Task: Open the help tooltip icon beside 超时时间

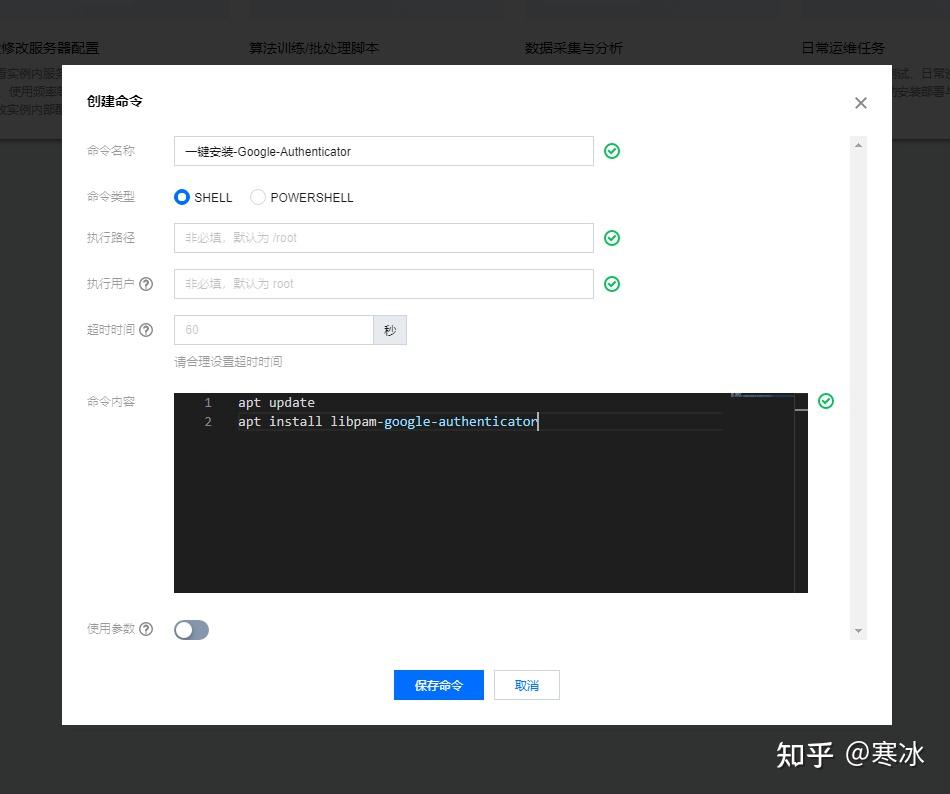Action: tap(147, 329)
